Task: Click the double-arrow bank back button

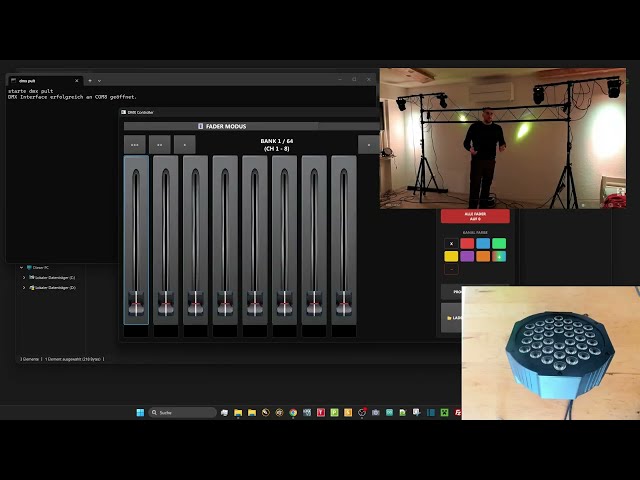Action: (160, 145)
